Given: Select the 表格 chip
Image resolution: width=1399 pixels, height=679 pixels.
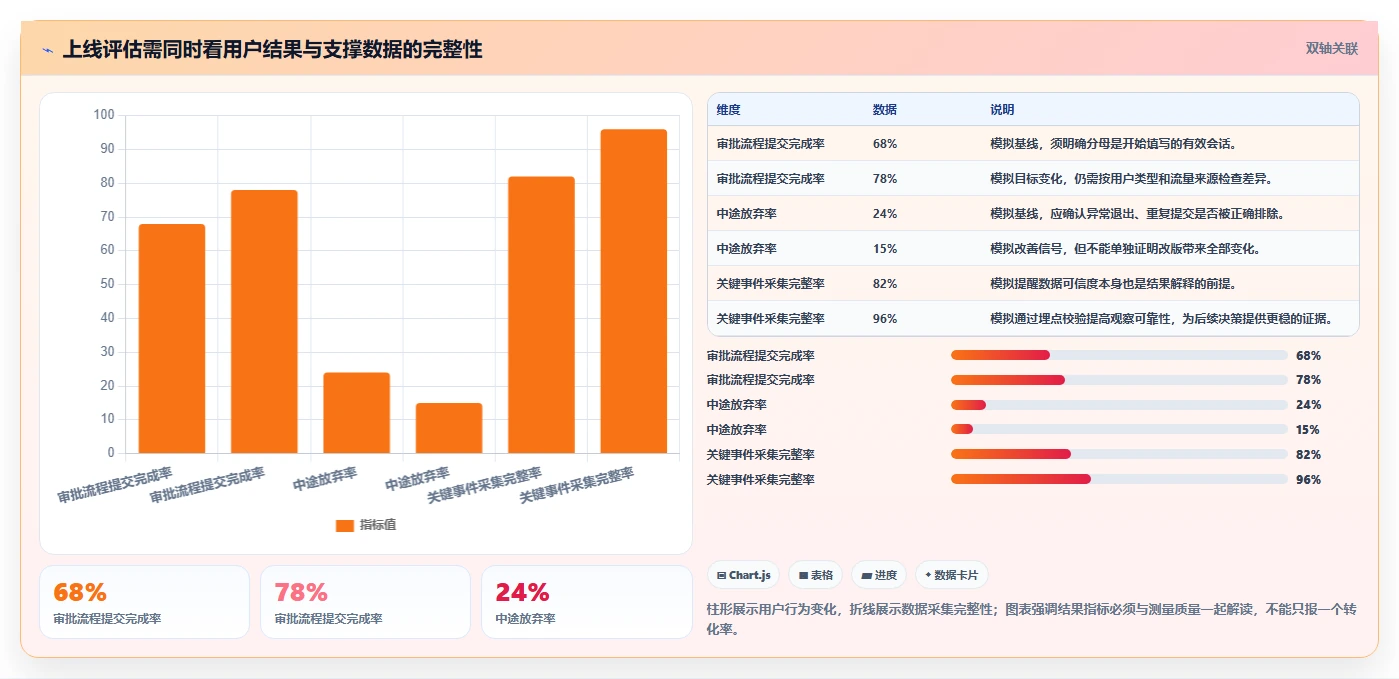Looking at the screenshot, I should pyautogui.click(x=816, y=575).
